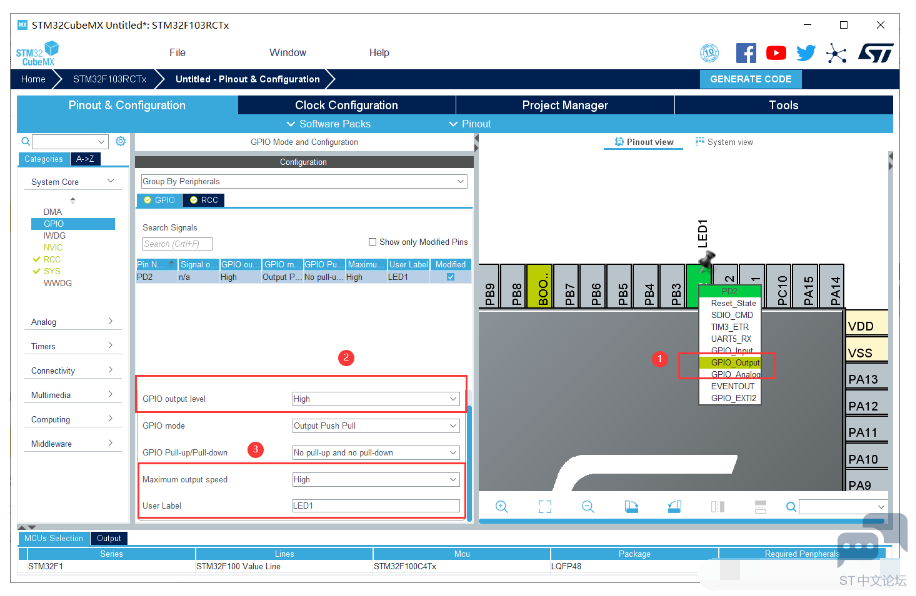Switch to the Tools tab
This screenshot has height=596, width=916.
783,105
